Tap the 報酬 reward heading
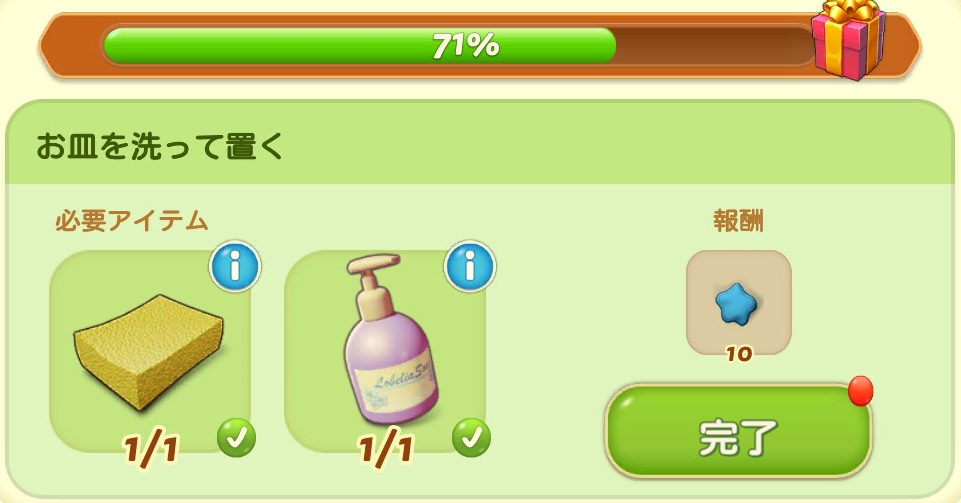This screenshot has width=961, height=503. click(739, 221)
